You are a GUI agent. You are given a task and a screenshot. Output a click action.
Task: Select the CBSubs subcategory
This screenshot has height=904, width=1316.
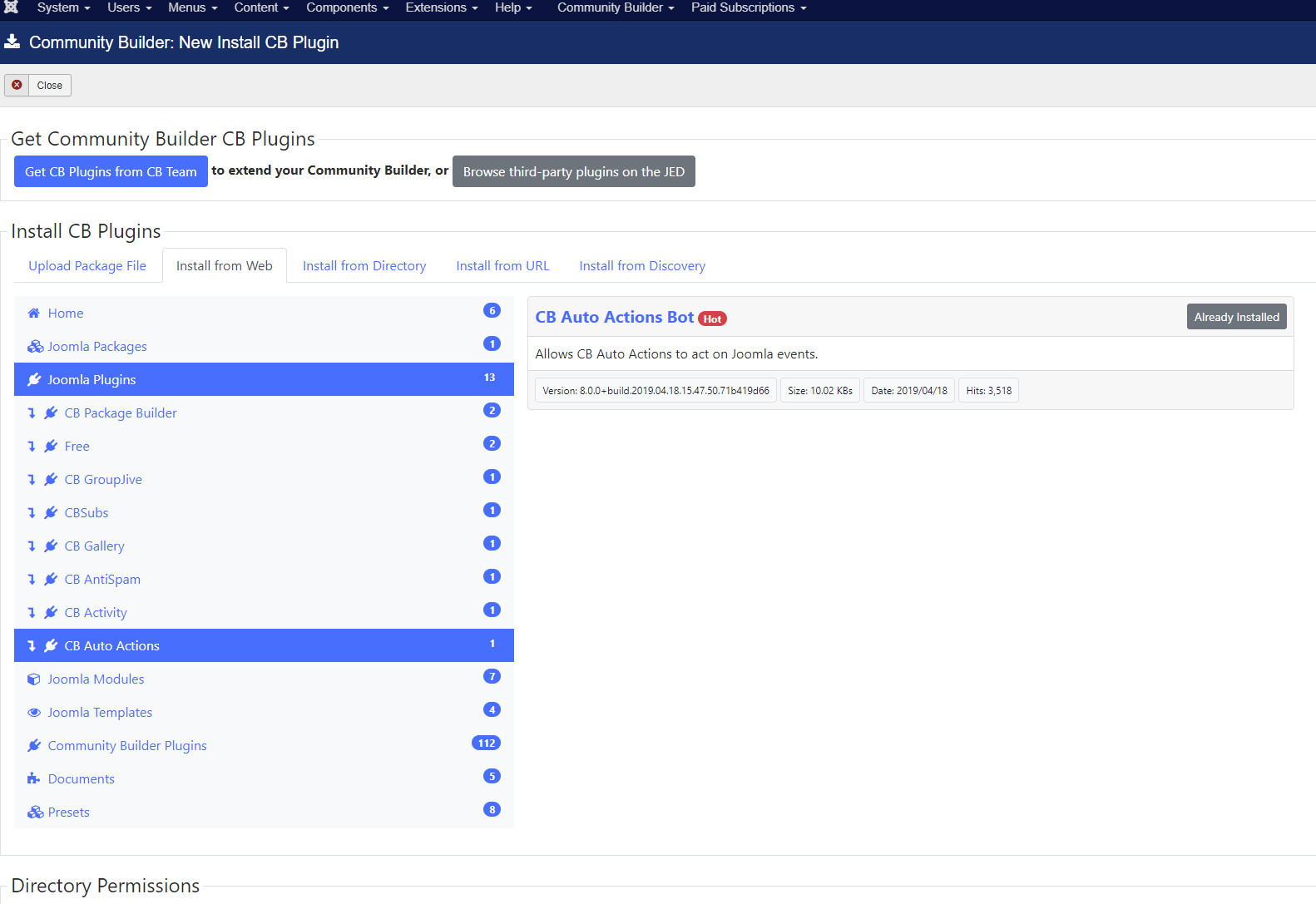pyautogui.click(x=264, y=512)
